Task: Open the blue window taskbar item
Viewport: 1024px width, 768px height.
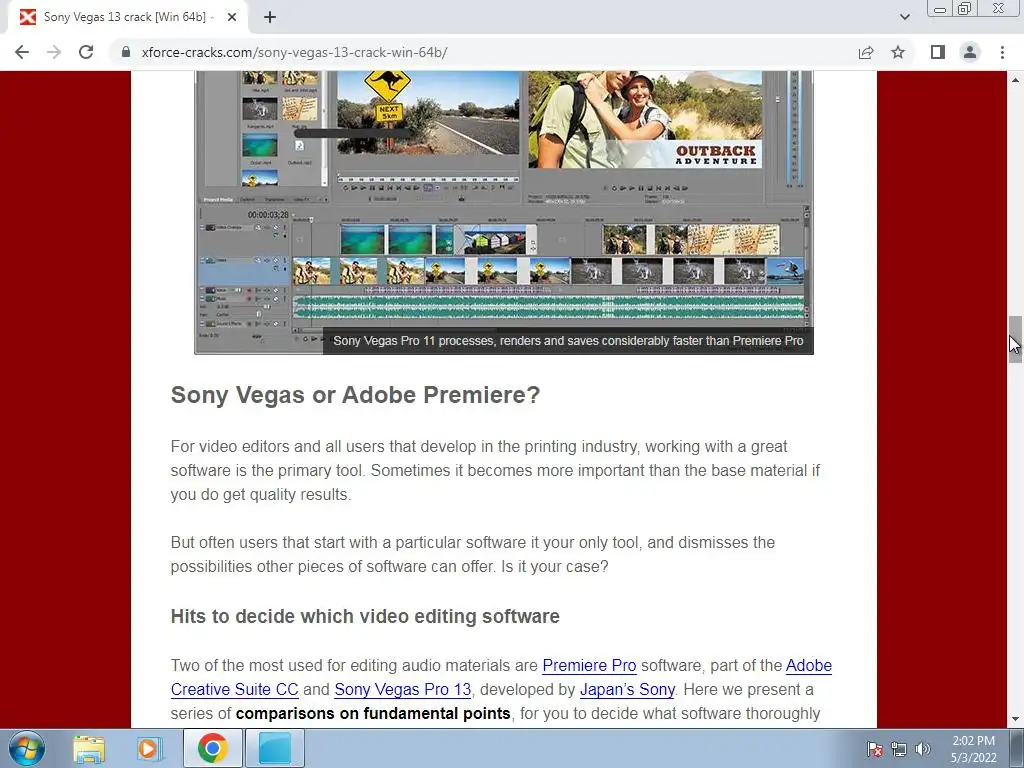Action: [x=275, y=748]
